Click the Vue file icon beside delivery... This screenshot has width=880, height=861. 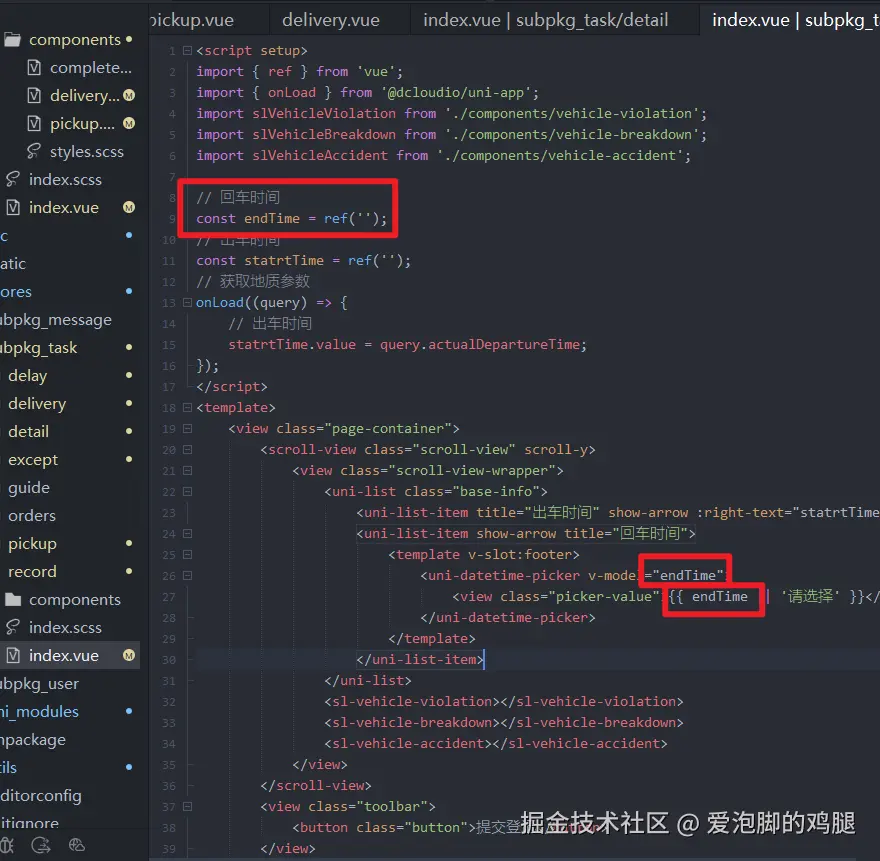pos(34,95)
